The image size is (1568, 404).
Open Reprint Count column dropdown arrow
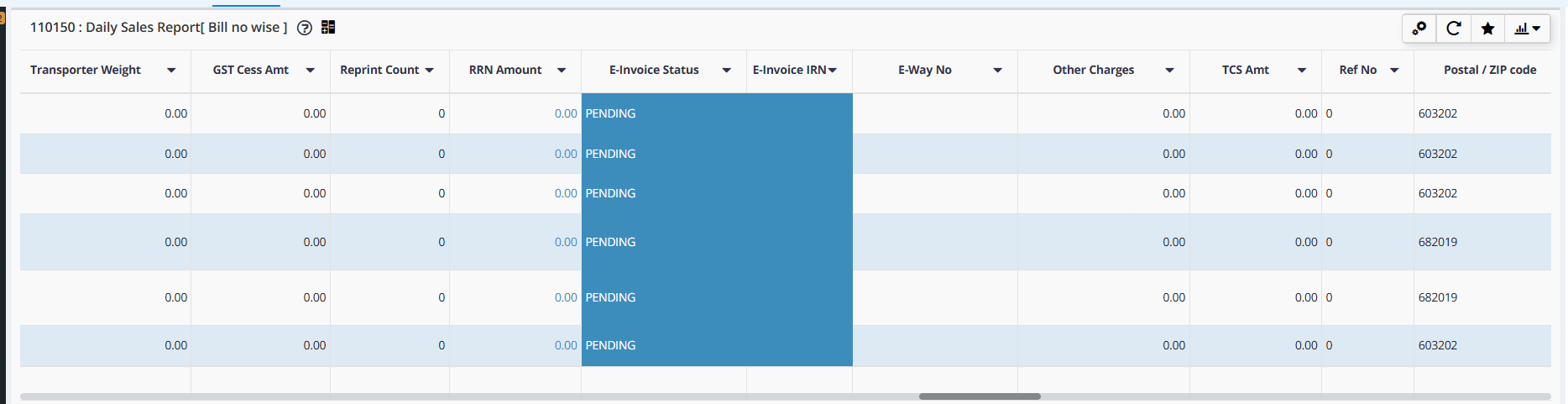coord(430,71)
